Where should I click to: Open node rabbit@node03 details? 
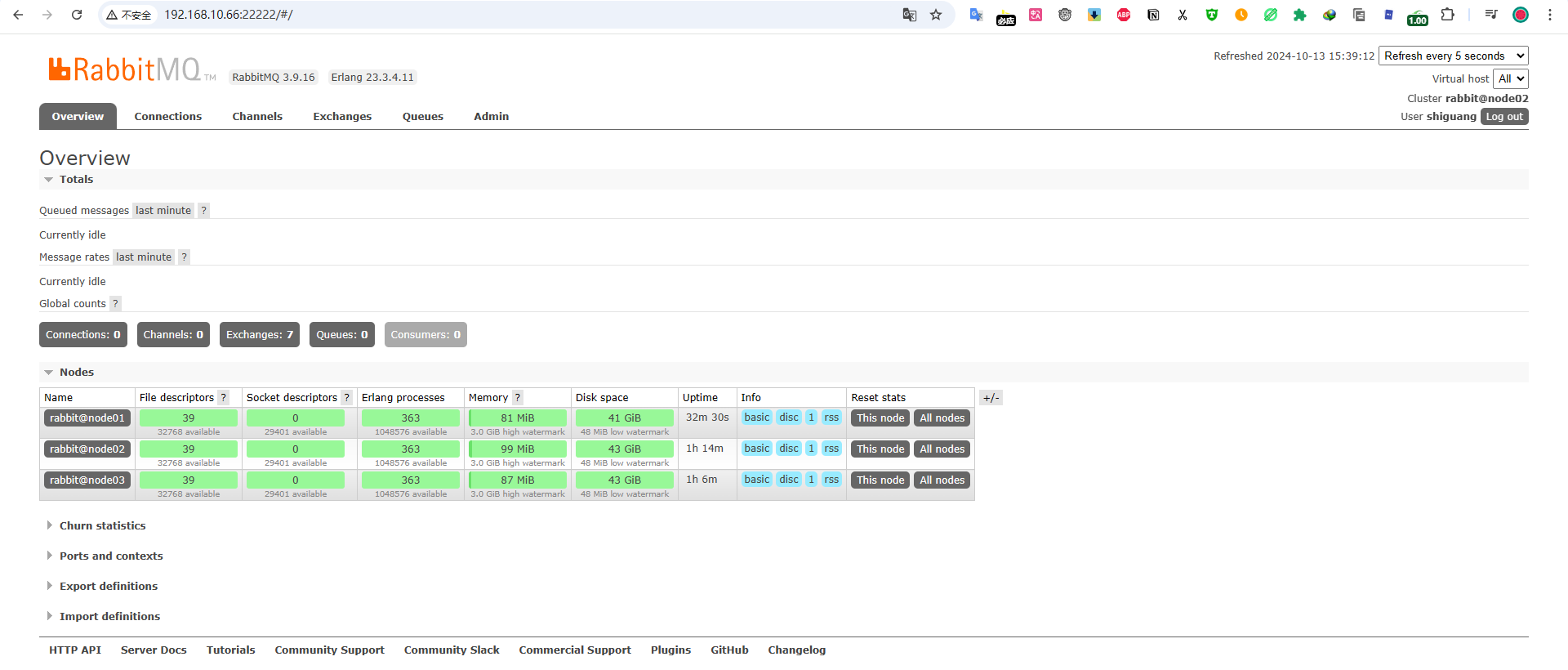point(87,480)
